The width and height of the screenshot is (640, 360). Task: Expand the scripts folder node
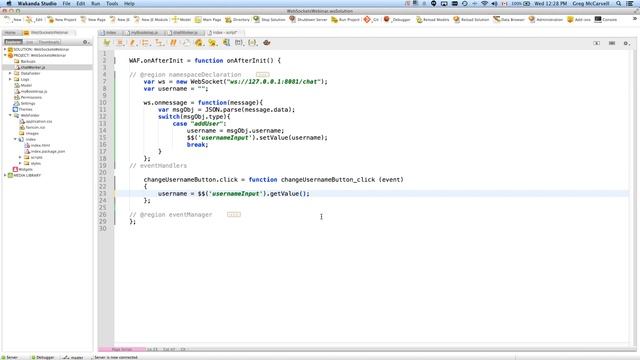pyautogui.click(x=20, y=157)
